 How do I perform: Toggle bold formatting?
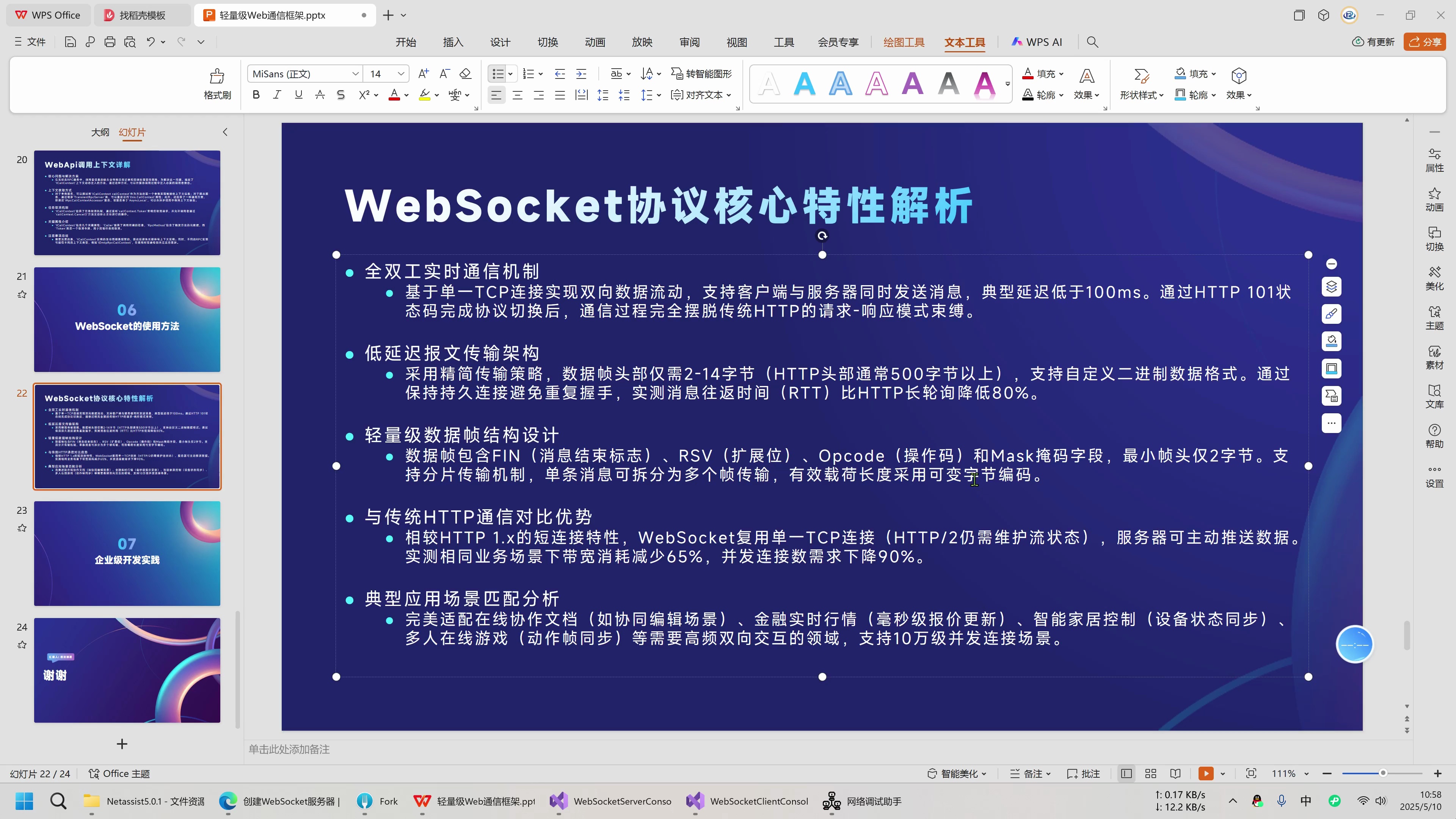pos(256,94)
